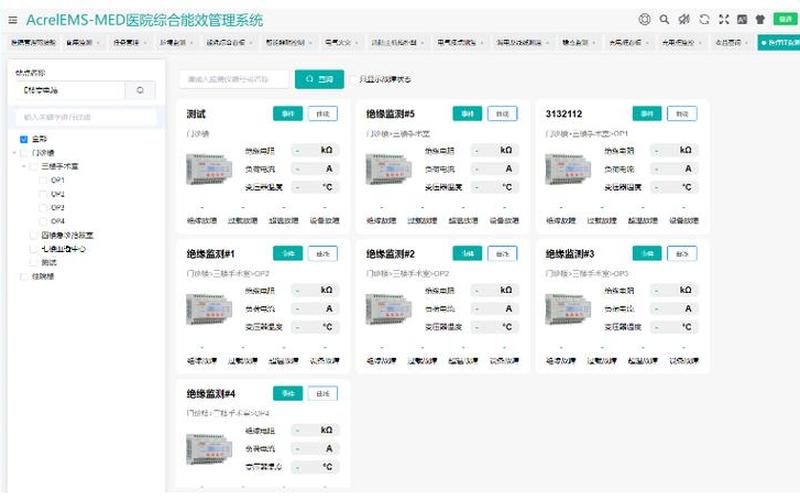
Task: Select the active green tab at far right
Action: click(779, 42)
